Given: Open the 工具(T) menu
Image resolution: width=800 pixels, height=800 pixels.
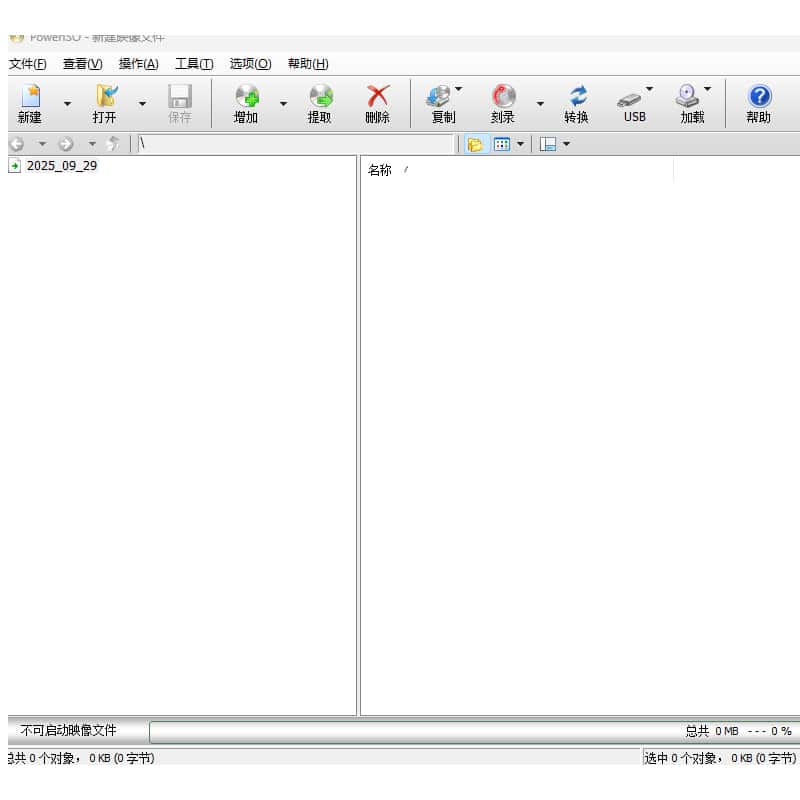Looking at the screenshot, I should pyautogui.click(x=194, y=64).
